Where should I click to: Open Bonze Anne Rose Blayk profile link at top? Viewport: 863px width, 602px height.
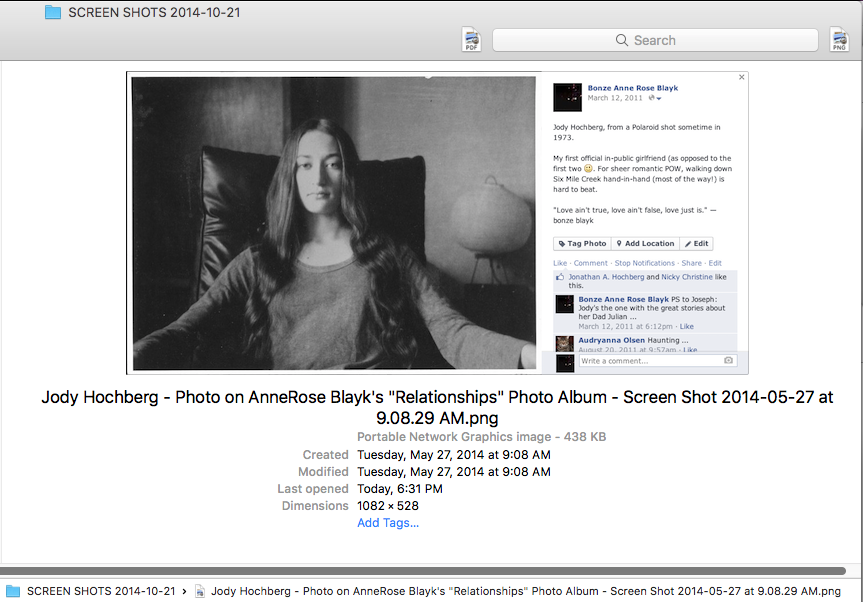tap(632, 88)
